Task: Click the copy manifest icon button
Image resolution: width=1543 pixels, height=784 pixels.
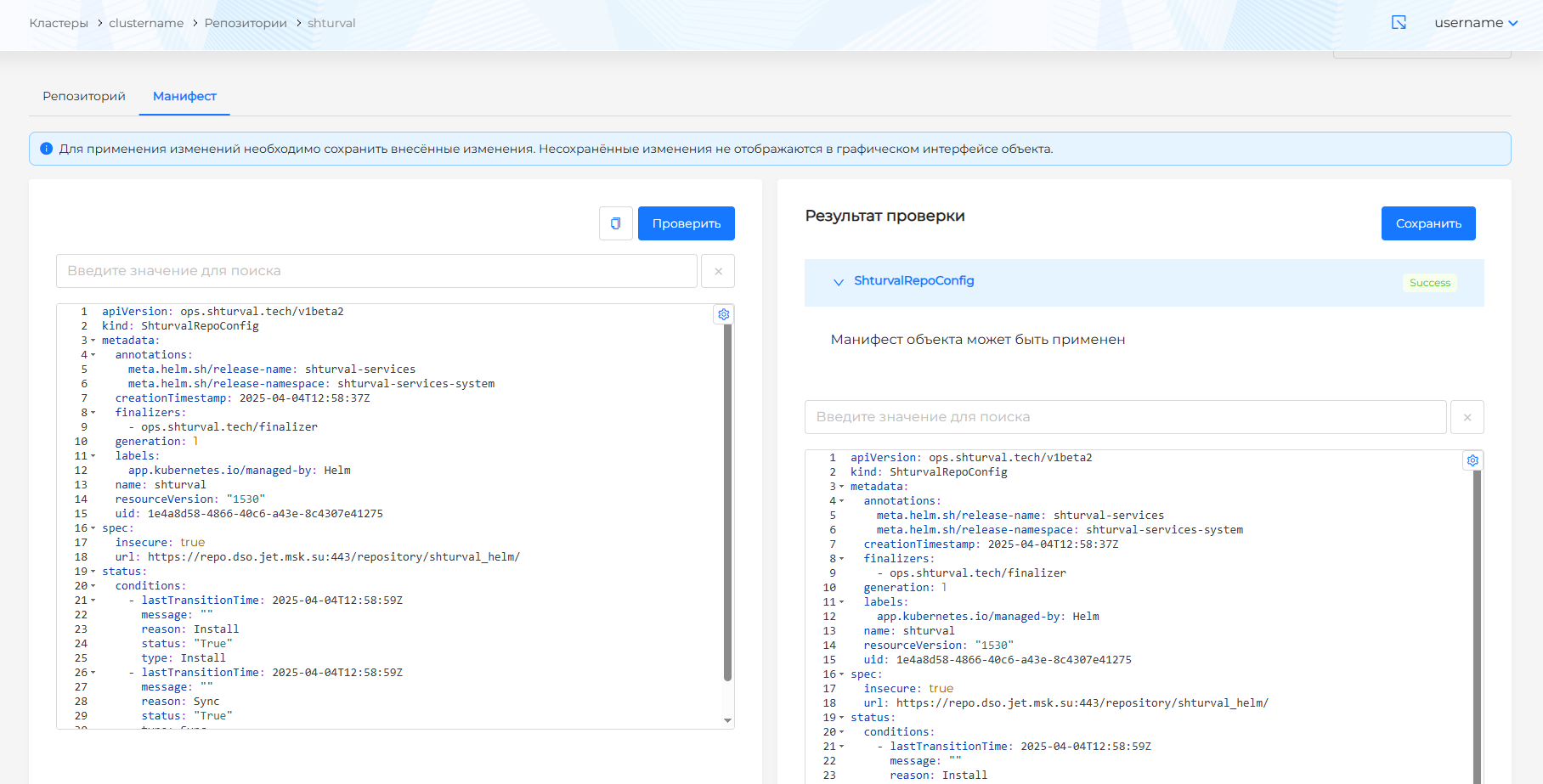Action: pyautogui.click(x=615, y=223)
